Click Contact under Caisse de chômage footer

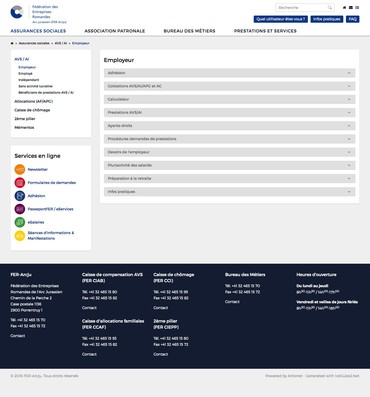(x=161, y=308)
